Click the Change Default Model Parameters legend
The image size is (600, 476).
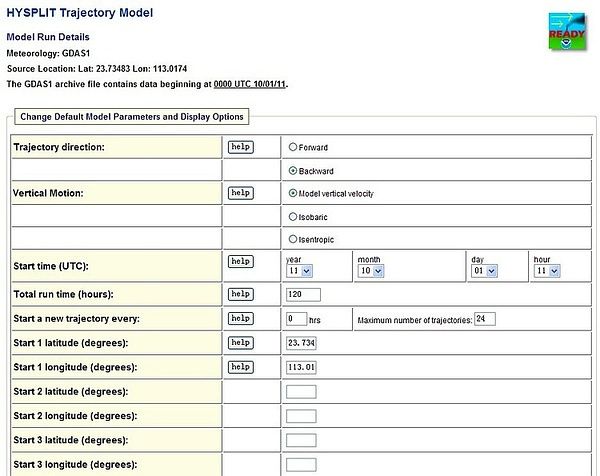[x=132, y=117]
